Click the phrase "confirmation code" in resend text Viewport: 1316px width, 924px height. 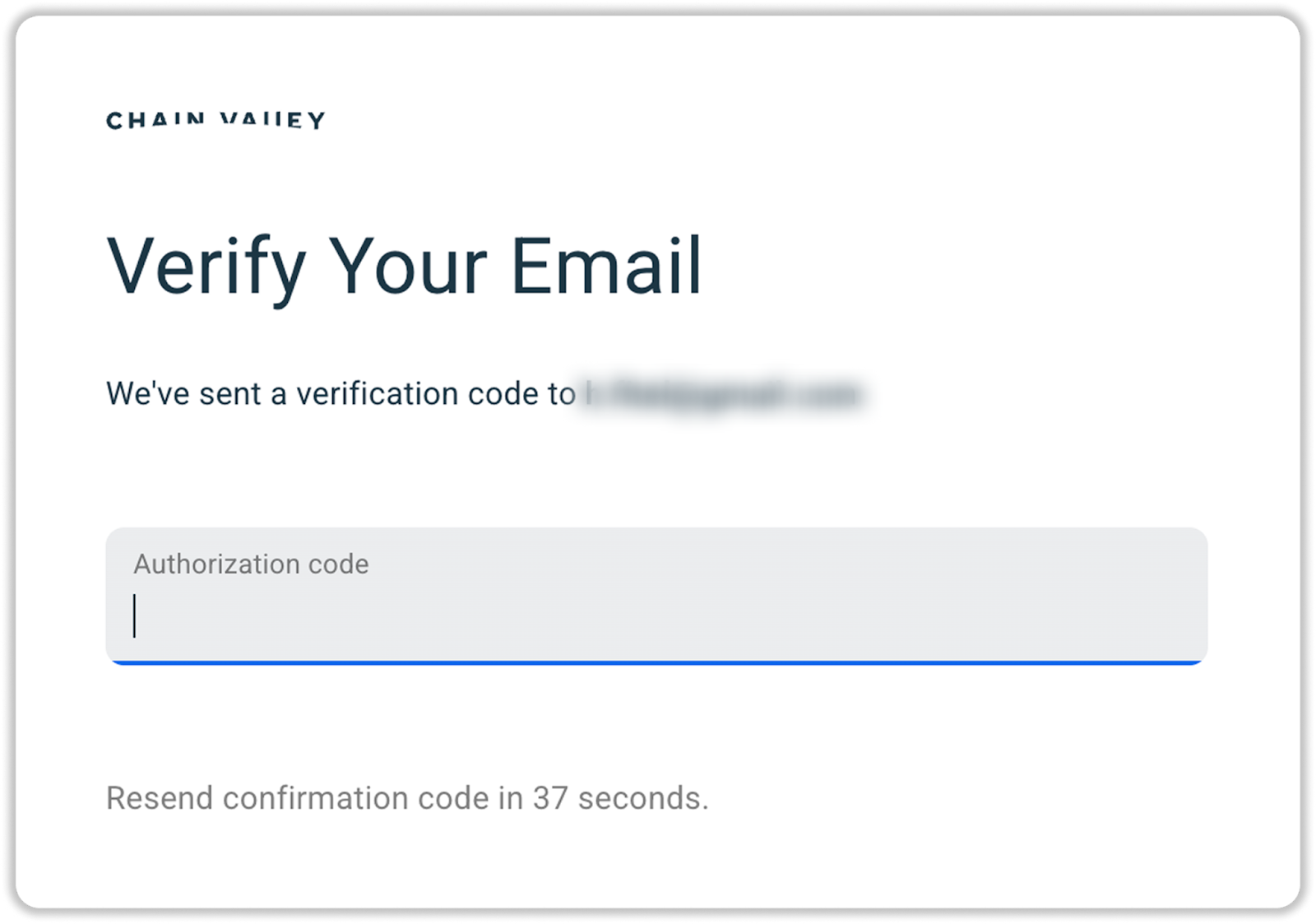(x=355, y=798)
